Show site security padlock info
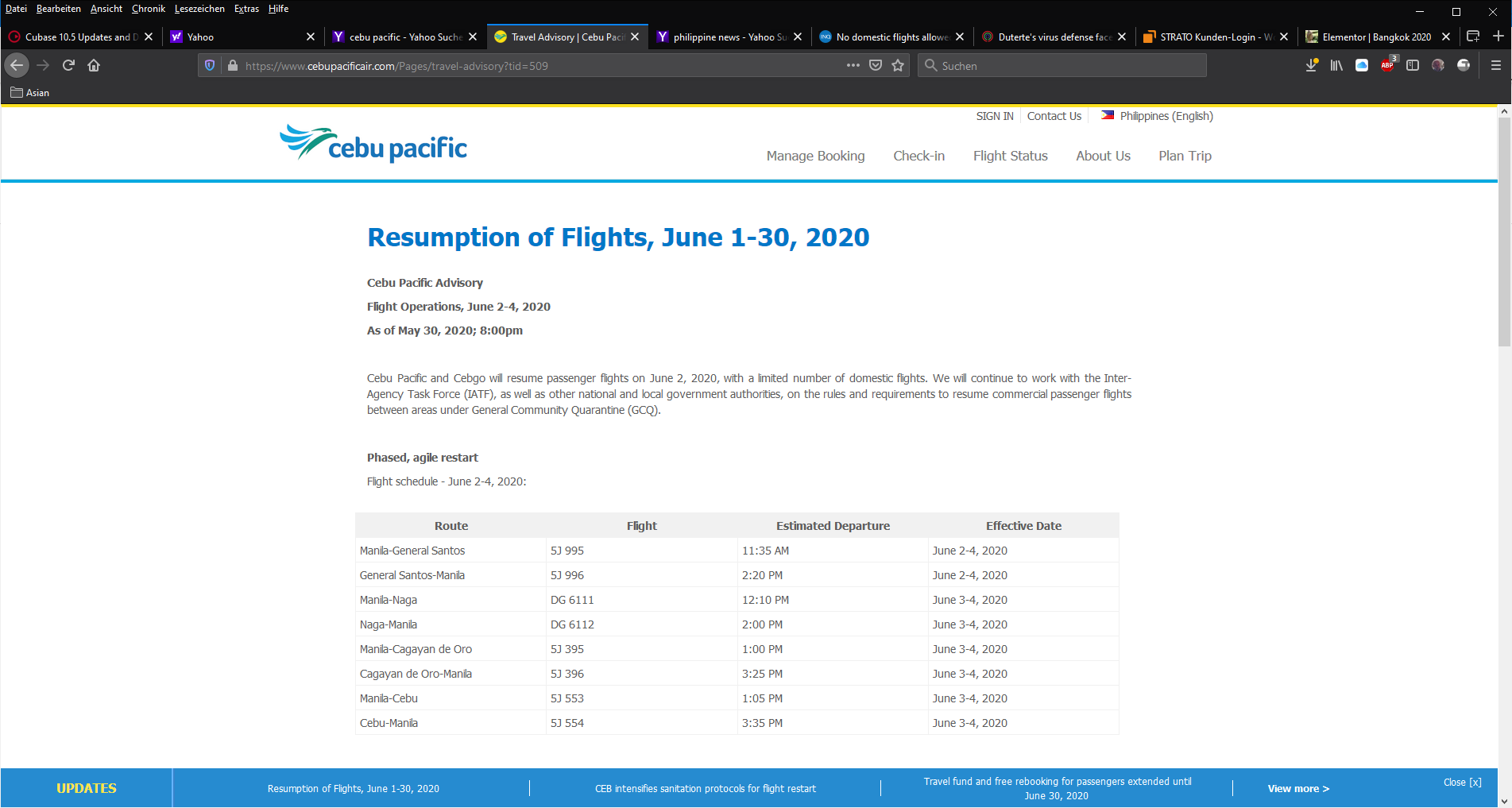1512x808 pixels. click(x=232, y=66)
